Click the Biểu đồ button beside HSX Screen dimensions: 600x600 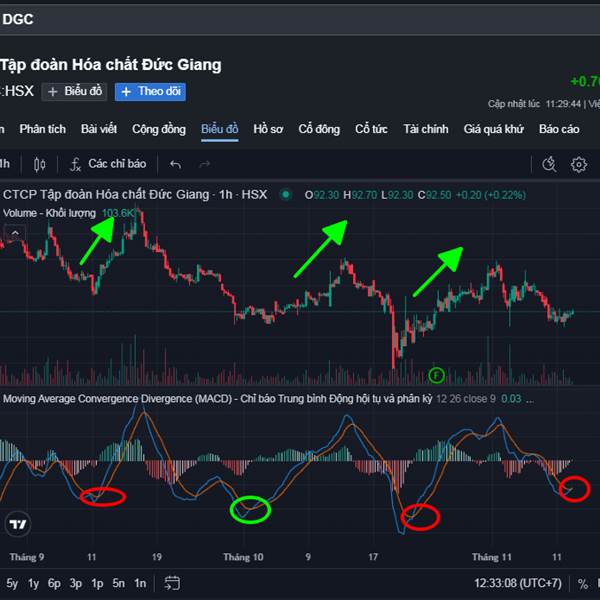75,91
